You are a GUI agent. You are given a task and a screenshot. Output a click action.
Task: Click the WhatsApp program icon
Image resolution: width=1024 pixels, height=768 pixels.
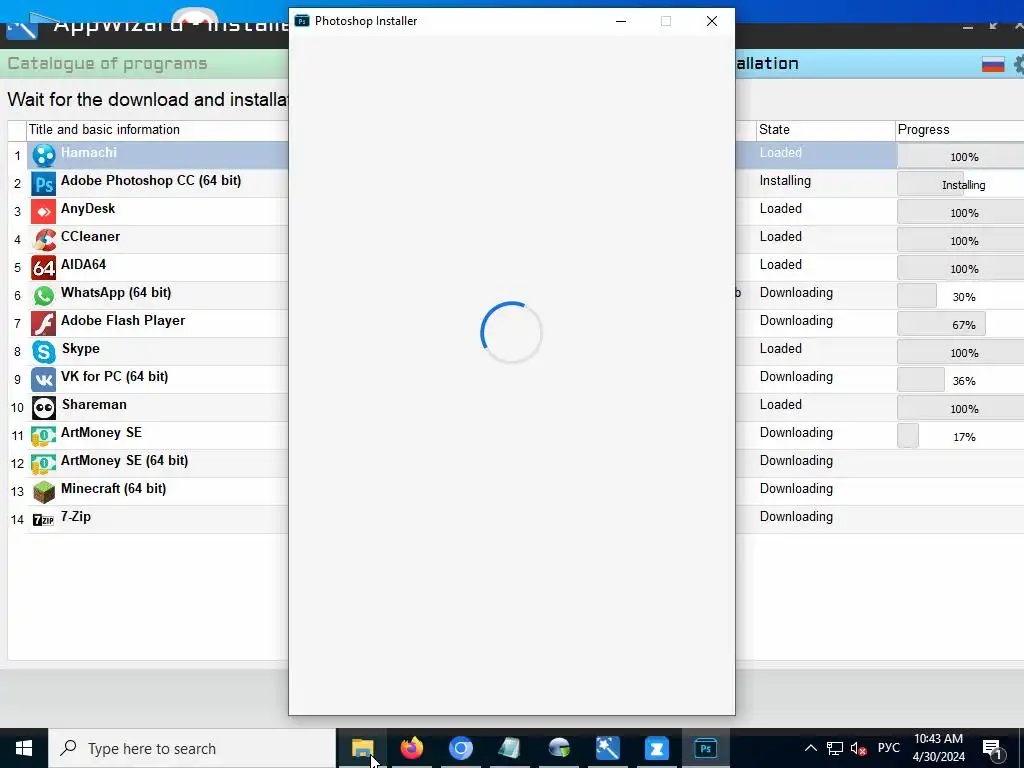(44, 296)
